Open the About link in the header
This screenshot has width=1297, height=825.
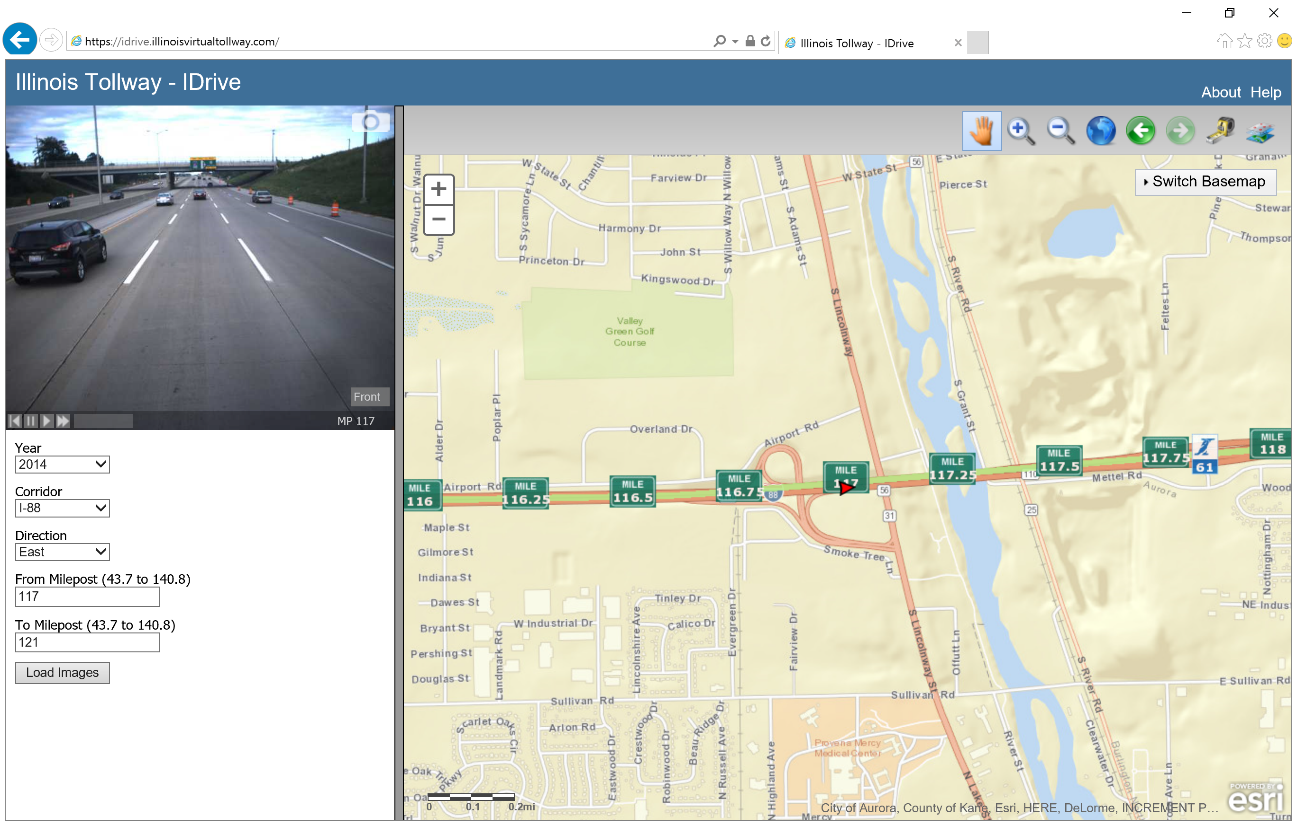click(x=1221, y=92)
